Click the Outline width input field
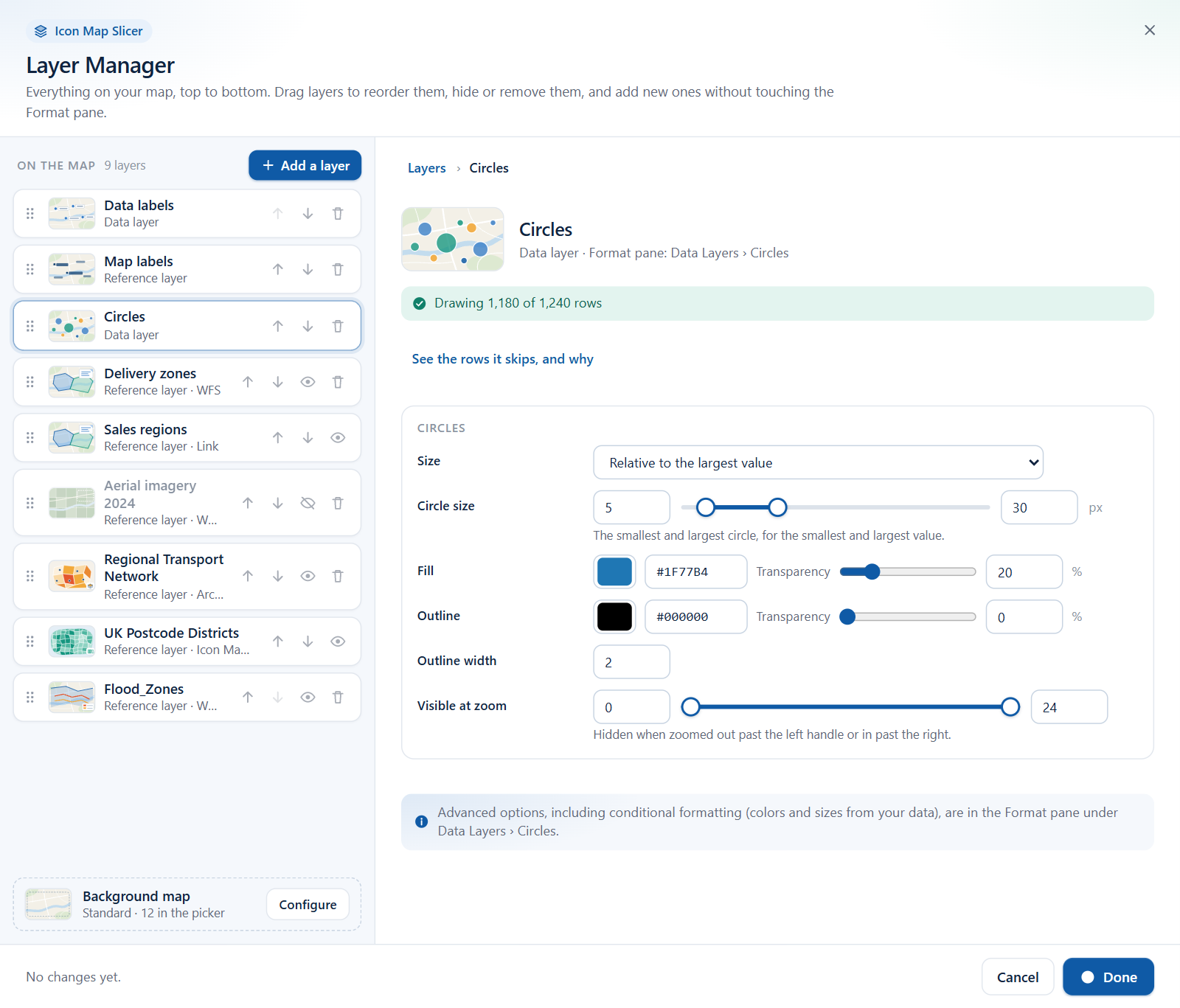Viewport: 1180px width, 1008px height. 631,662
